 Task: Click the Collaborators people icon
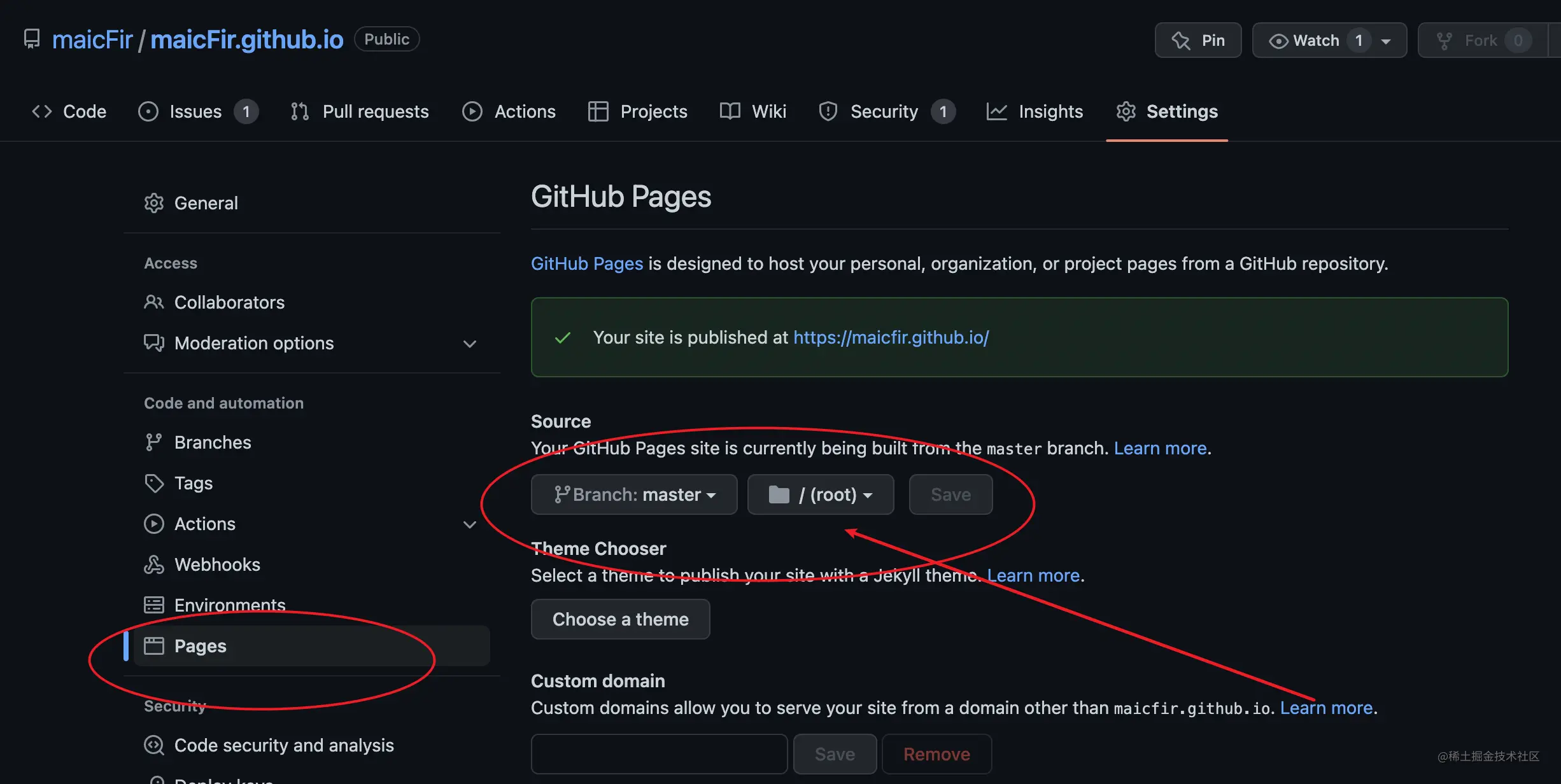[x=153, y=302]
